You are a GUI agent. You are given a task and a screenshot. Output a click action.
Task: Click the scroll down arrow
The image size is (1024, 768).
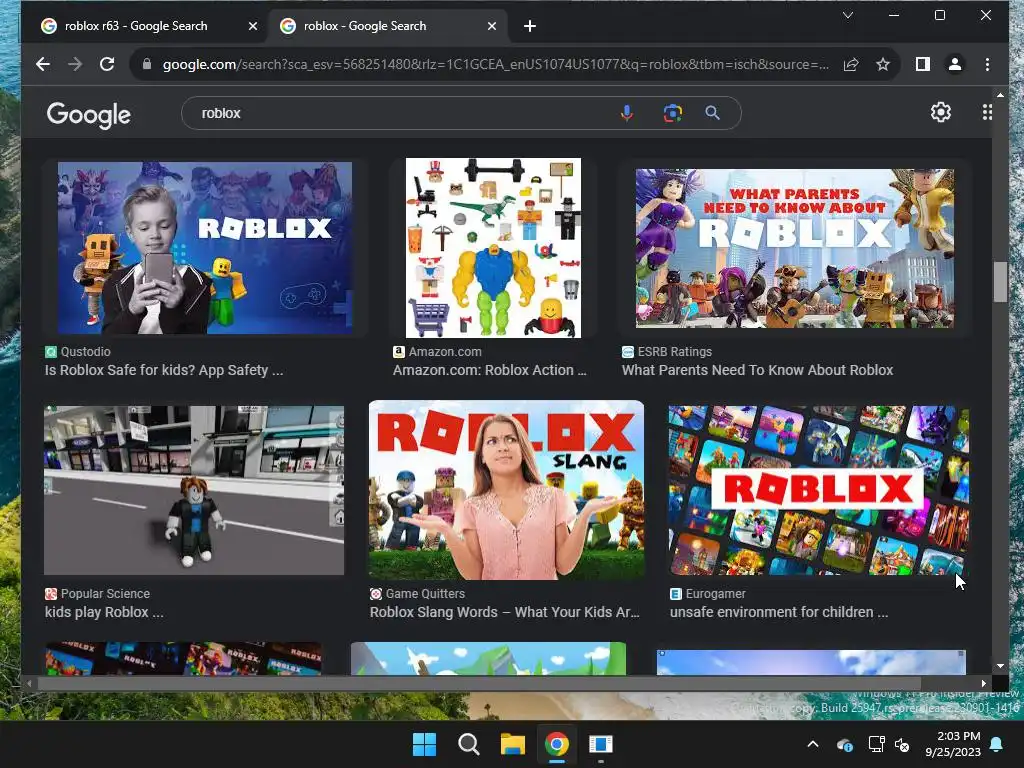[x=1000, y=666]
